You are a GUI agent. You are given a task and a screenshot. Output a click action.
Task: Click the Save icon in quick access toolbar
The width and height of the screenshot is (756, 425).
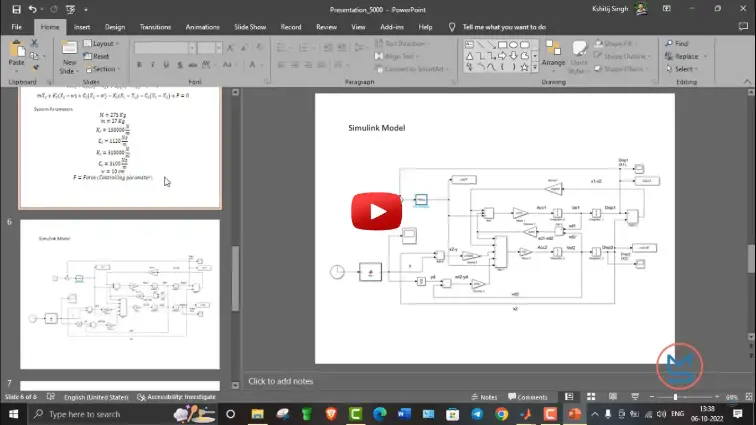coord(16,9)
